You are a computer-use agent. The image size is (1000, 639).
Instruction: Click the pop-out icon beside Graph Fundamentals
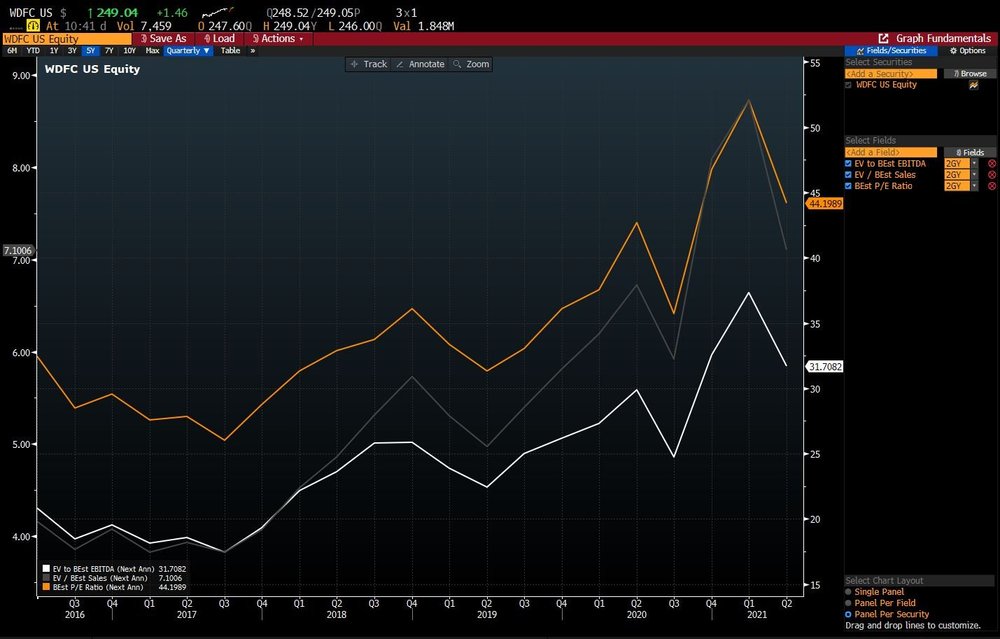click(x=883, y=38)
